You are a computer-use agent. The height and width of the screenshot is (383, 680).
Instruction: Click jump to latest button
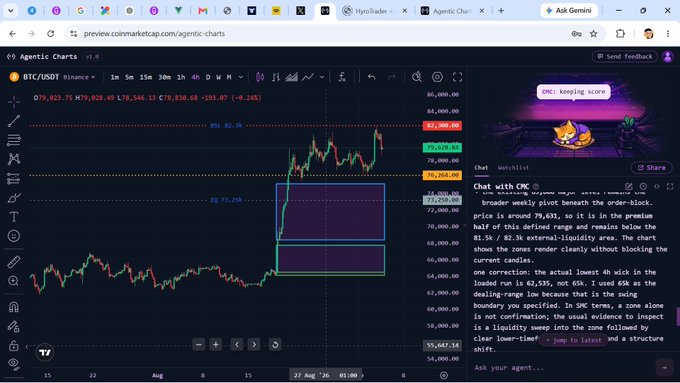click(573, 340)
